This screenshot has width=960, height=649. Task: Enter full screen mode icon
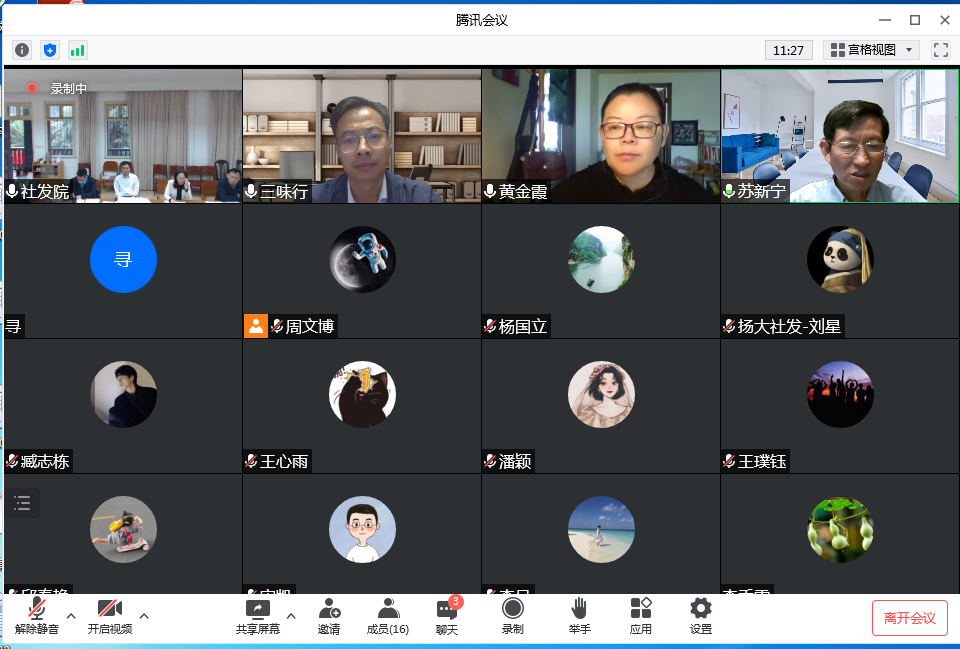tap(940, 50)
